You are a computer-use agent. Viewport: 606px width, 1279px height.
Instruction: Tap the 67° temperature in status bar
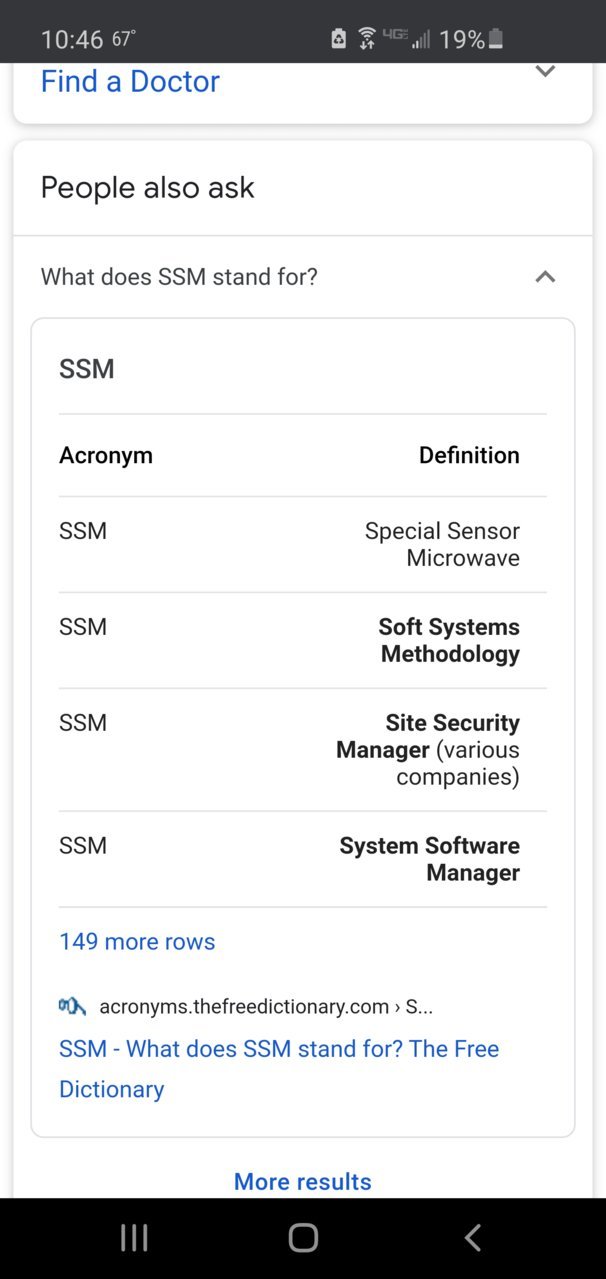click(124, 39)
